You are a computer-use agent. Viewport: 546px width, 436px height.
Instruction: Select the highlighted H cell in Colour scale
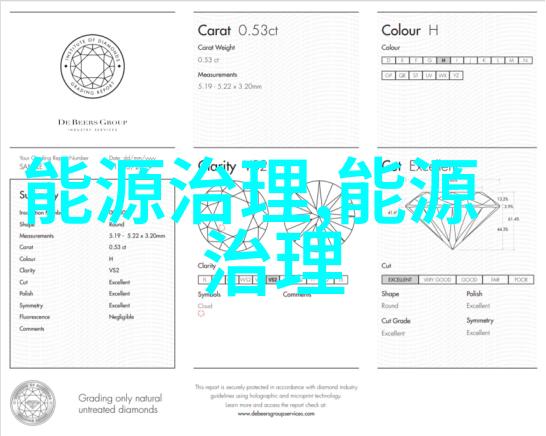[x=443, y=60]
